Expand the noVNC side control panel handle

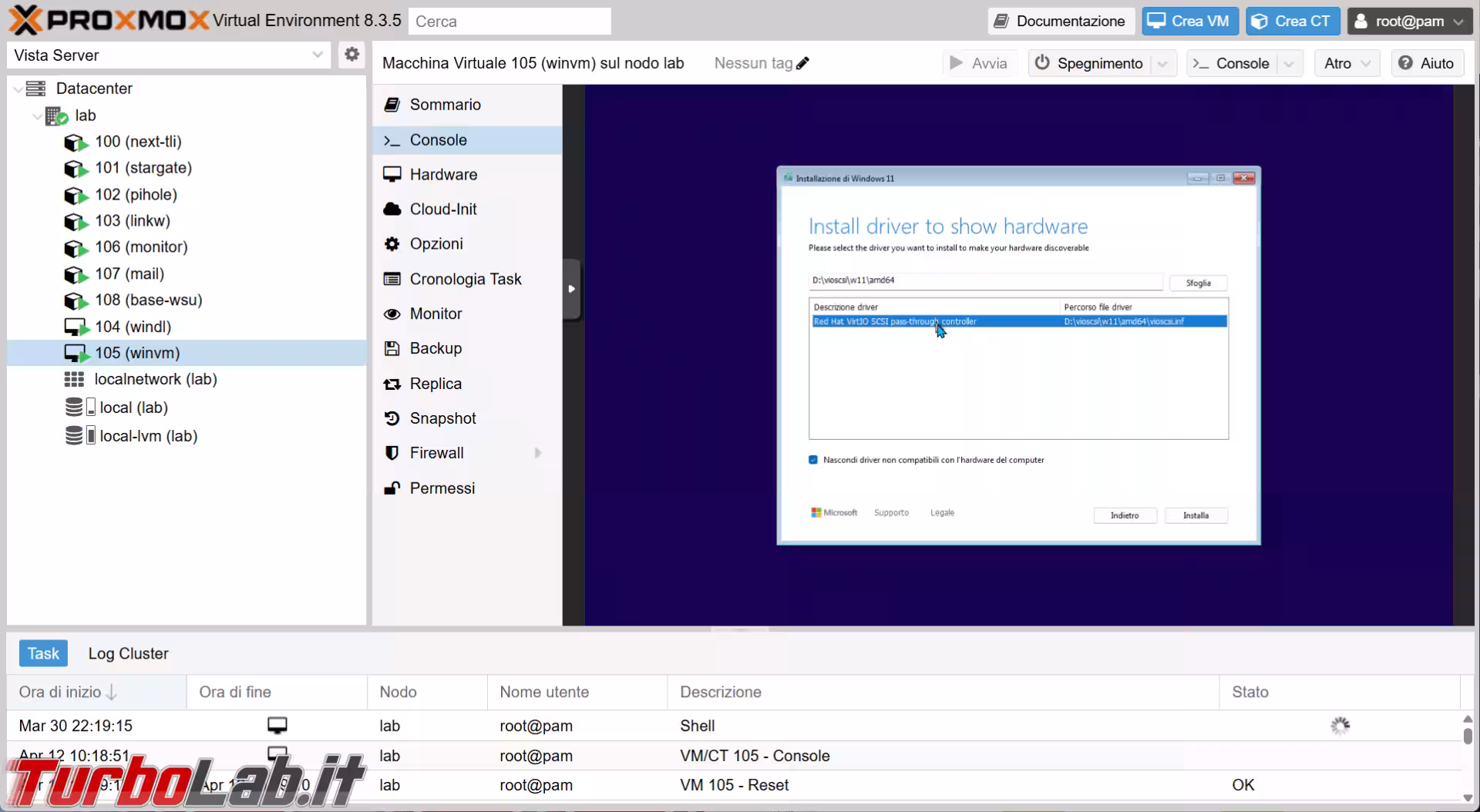(x=571, y=290)
